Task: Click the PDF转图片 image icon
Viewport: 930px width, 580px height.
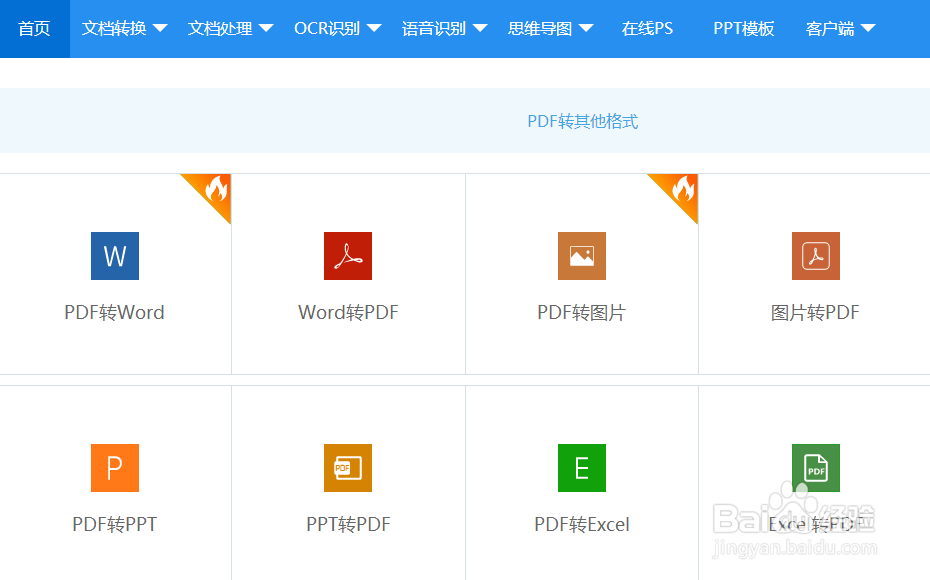Action: tap(581, 256)
